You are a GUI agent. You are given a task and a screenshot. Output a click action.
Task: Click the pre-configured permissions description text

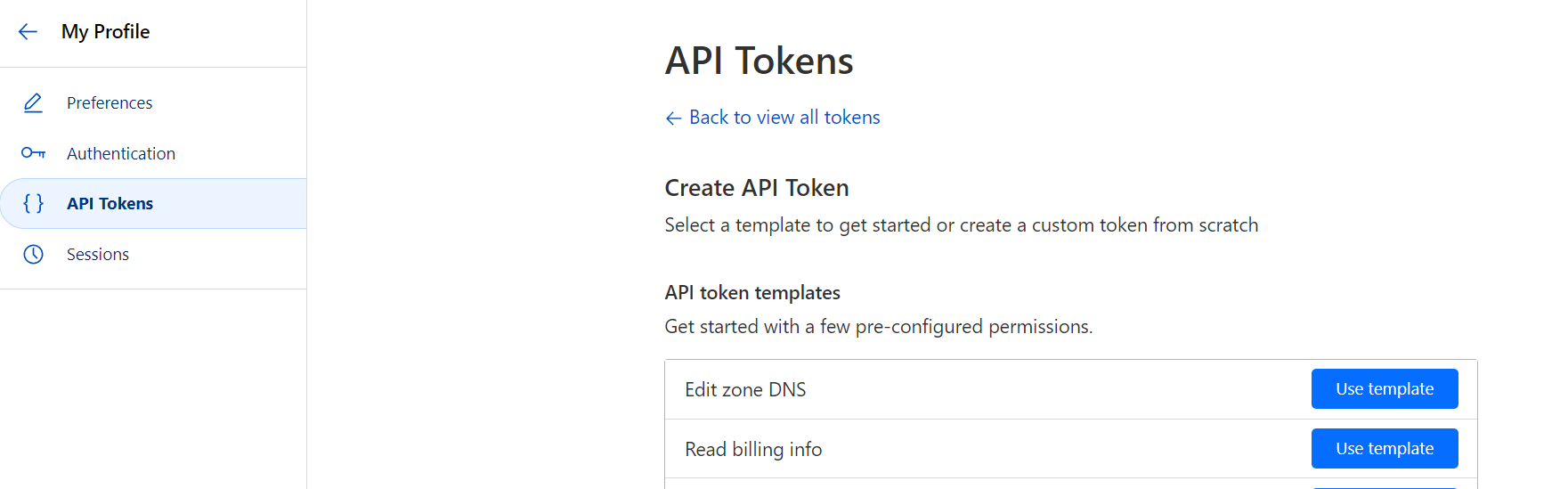[878, 327]
